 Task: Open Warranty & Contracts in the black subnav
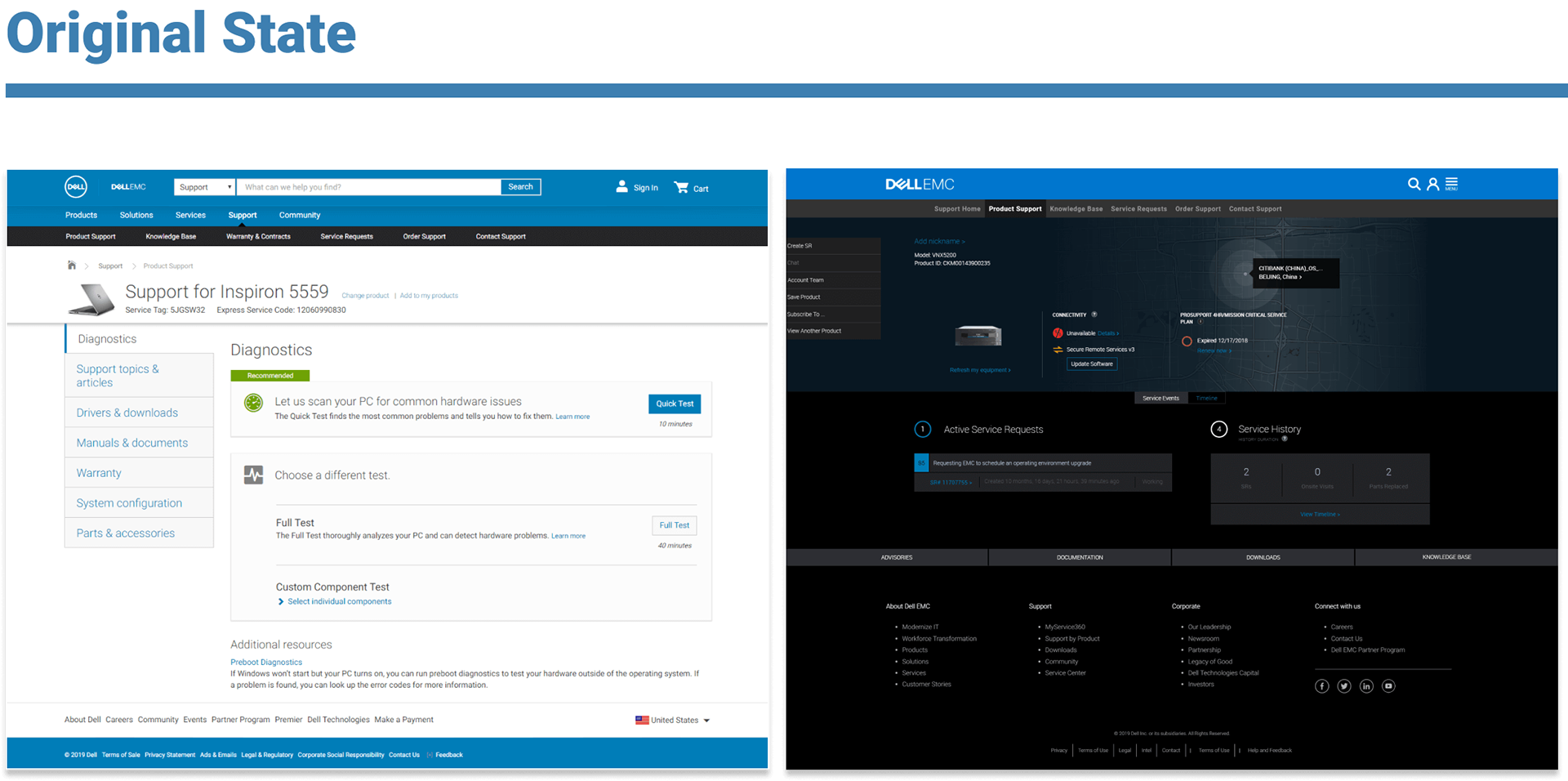(258, 237)
